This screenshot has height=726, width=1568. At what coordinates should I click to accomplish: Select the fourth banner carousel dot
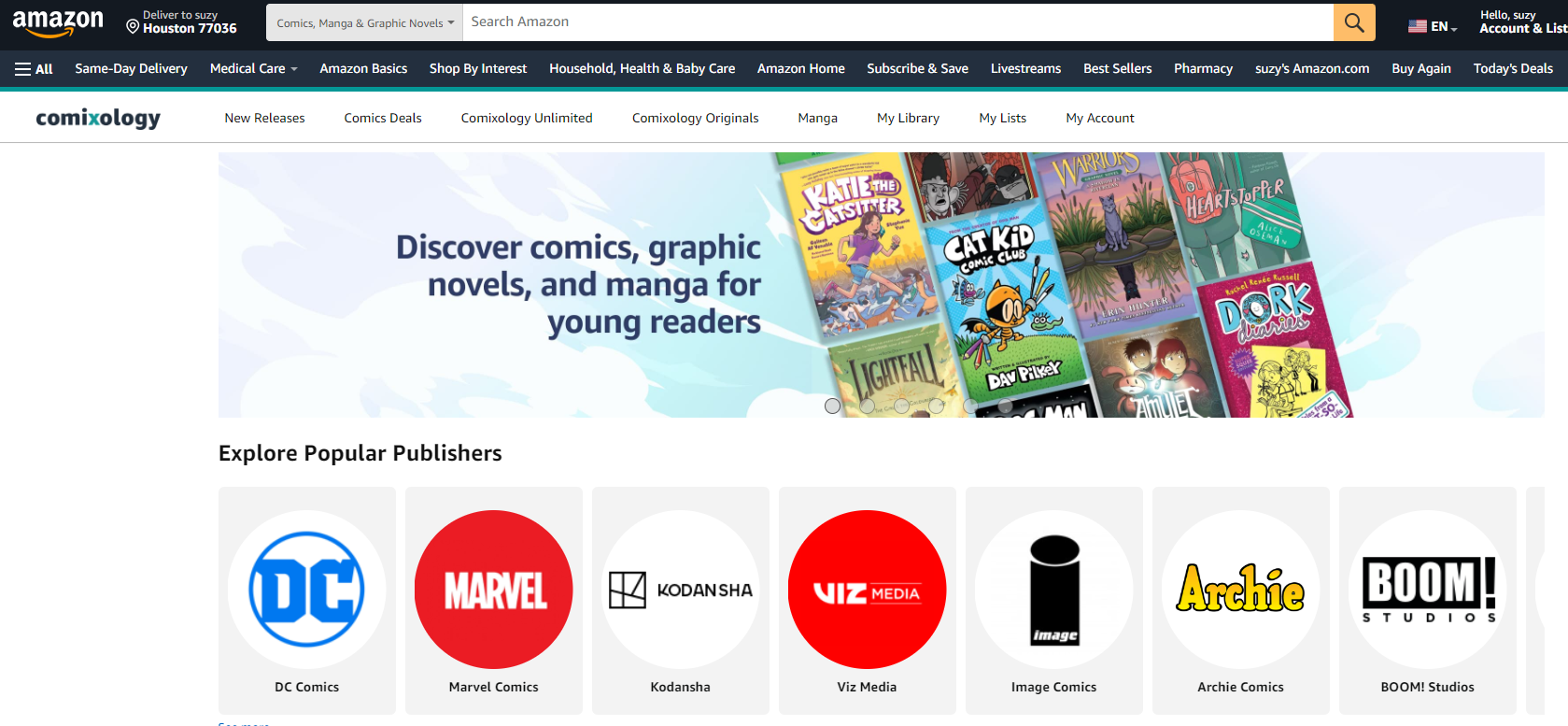[937, 406]
